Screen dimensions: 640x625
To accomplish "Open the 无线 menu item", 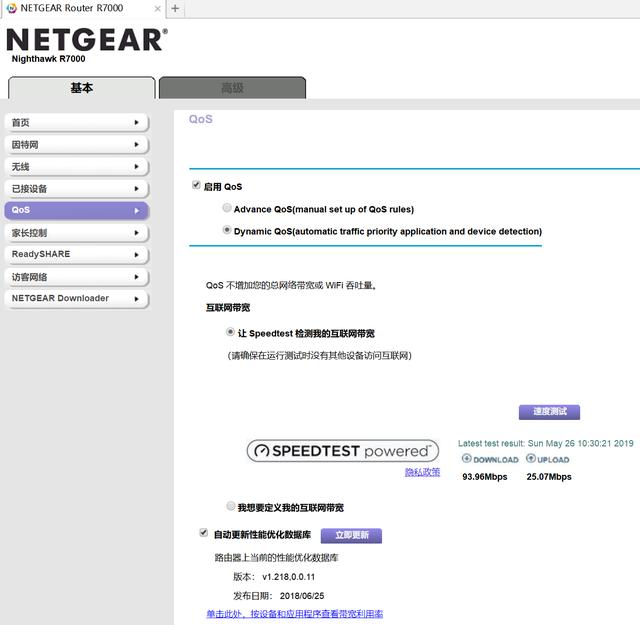I will [76, 167].
